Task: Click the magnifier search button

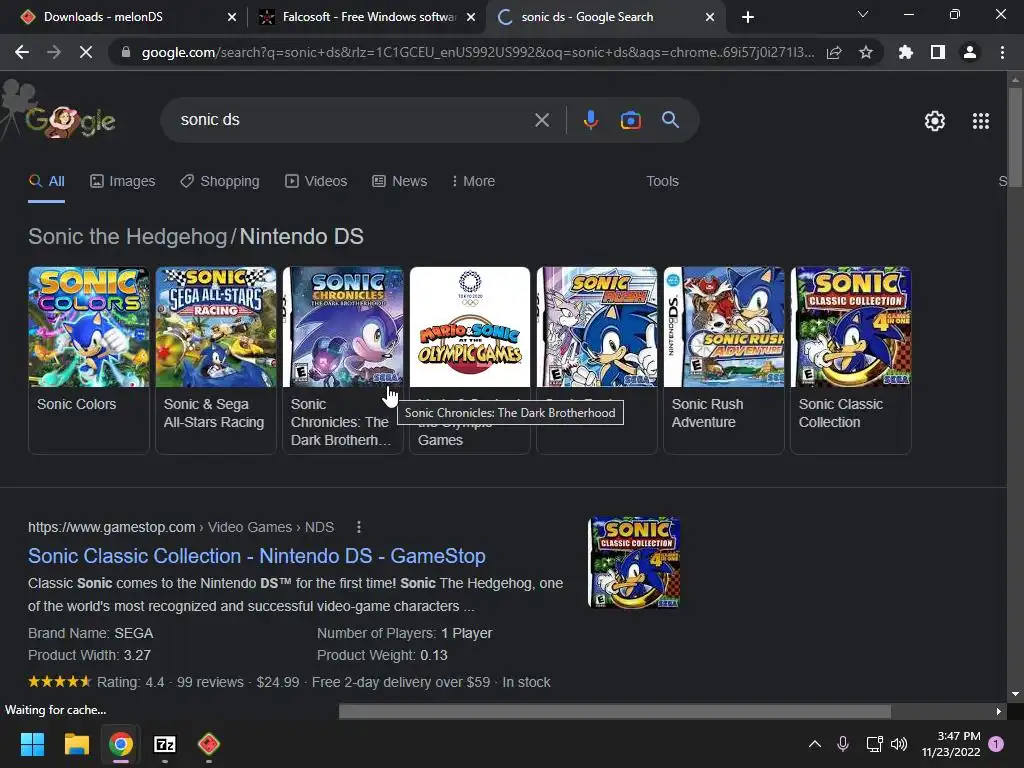Action: coord(671,120)
